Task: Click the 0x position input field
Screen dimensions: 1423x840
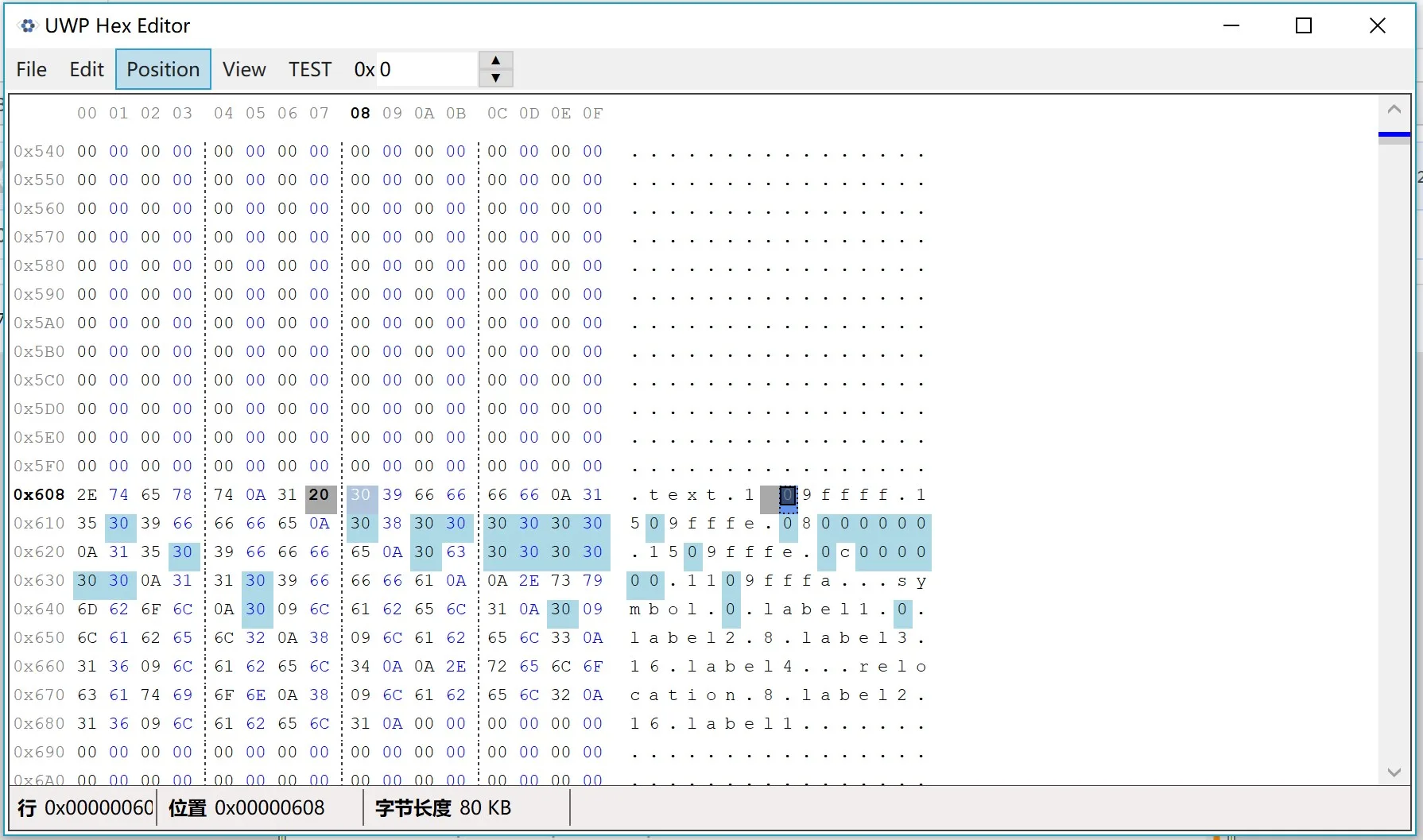Action: 426,69
